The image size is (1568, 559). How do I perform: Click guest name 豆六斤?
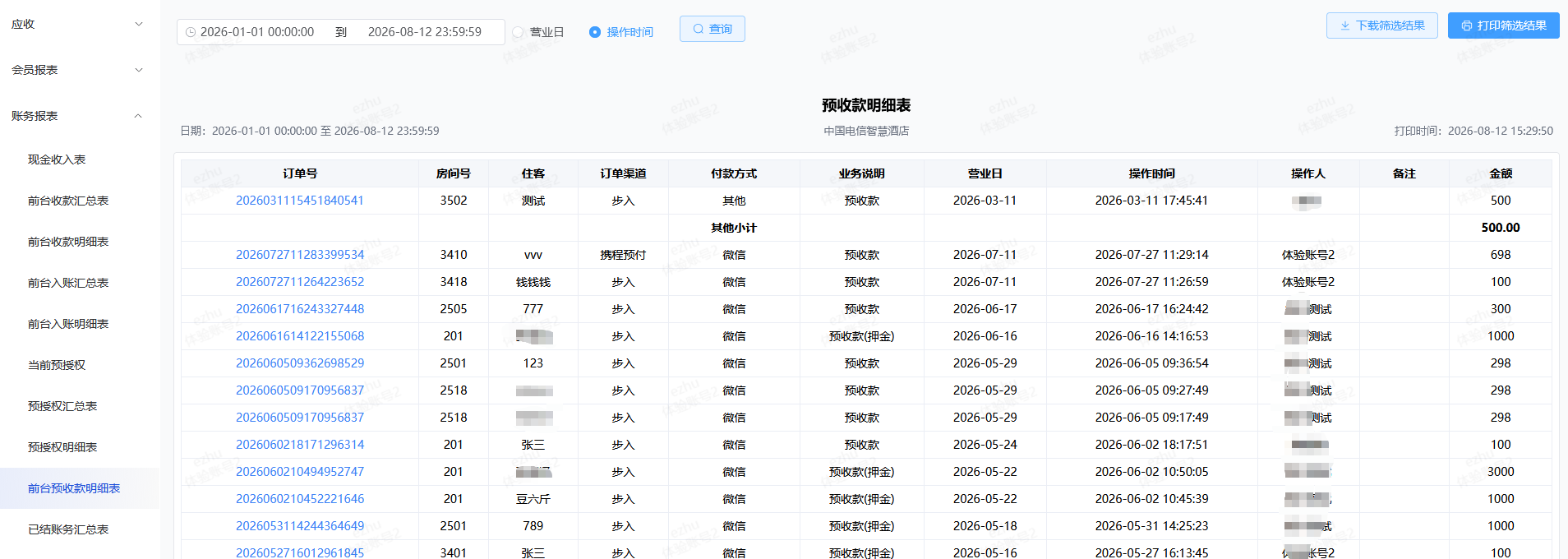click(533, 499)
